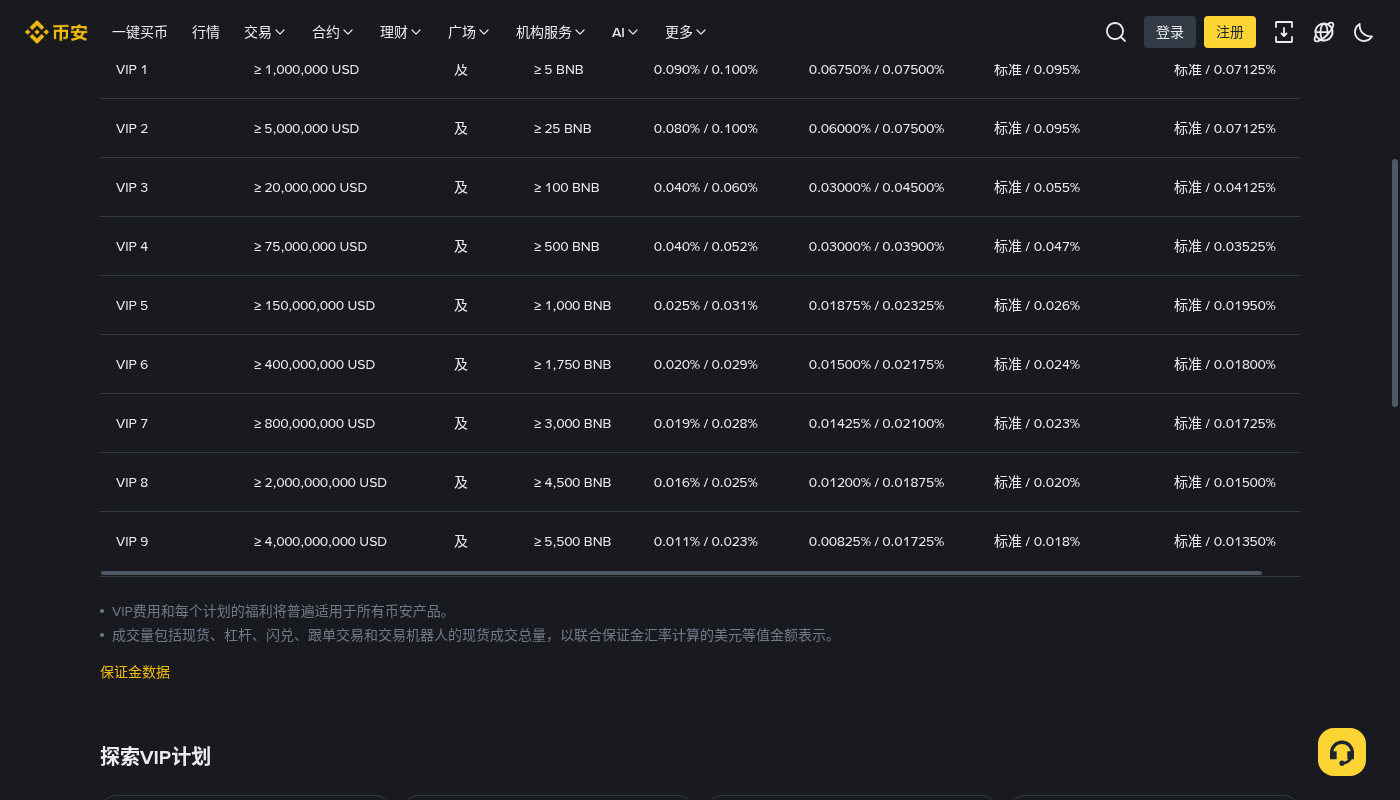Select the VIP 1 row label
Image resolution: width=1400 pixels, height=800 pixels.
click(x=132, y=70)
